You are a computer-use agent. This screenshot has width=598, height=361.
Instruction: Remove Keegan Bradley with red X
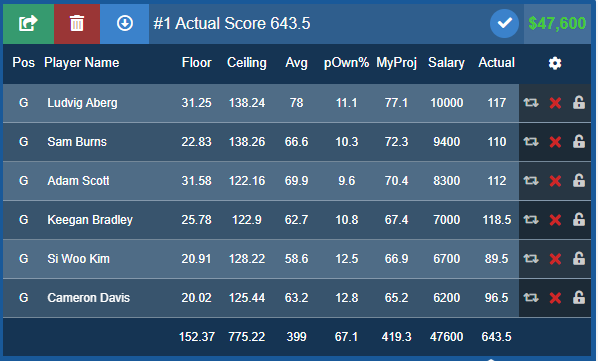click(x=555, y=220)
